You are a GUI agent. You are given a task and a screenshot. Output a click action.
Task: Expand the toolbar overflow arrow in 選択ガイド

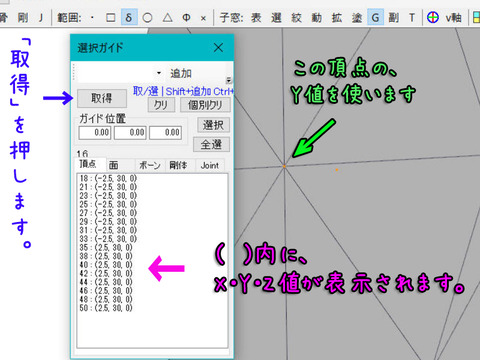coord(229,80)
